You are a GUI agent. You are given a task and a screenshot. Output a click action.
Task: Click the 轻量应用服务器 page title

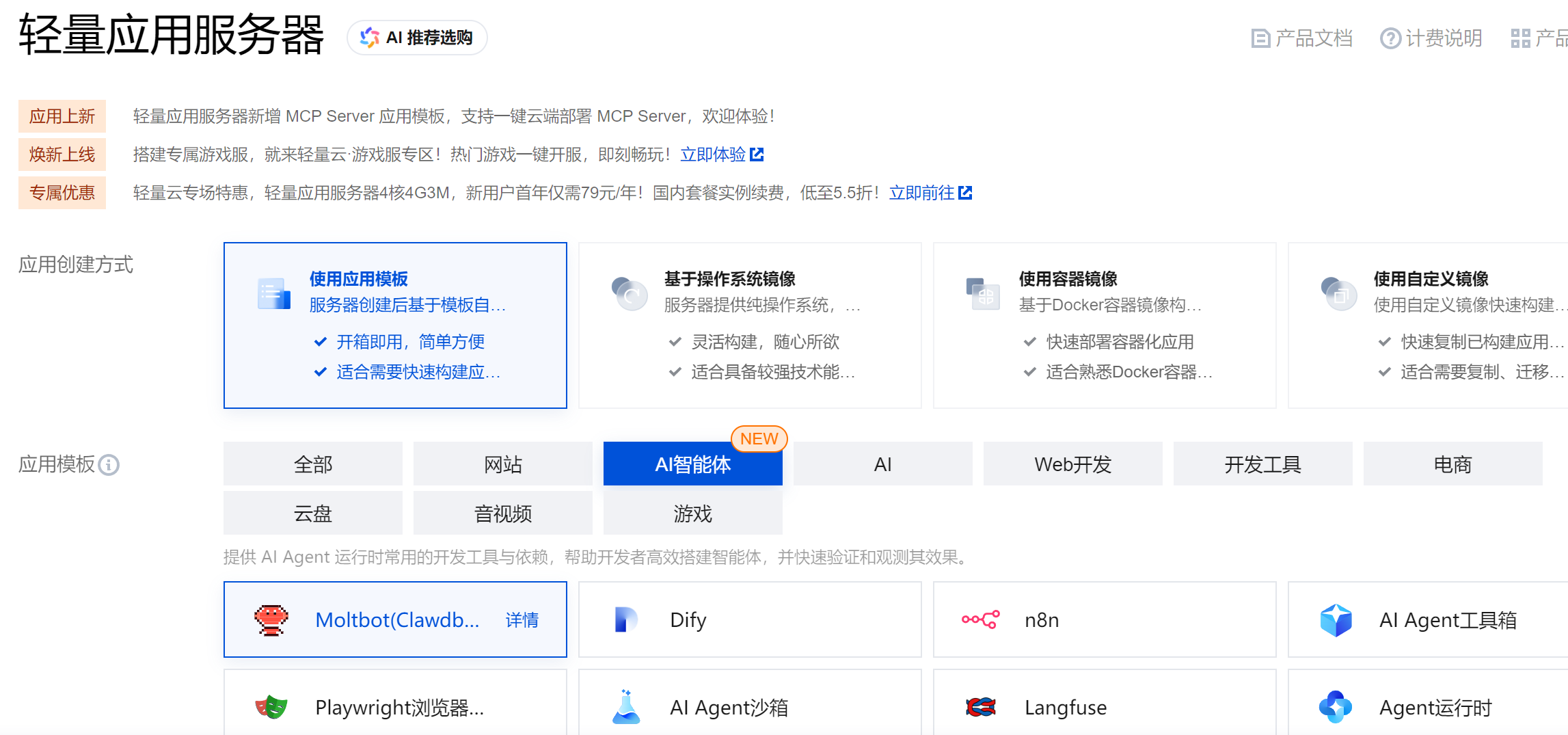click(172, 35)
